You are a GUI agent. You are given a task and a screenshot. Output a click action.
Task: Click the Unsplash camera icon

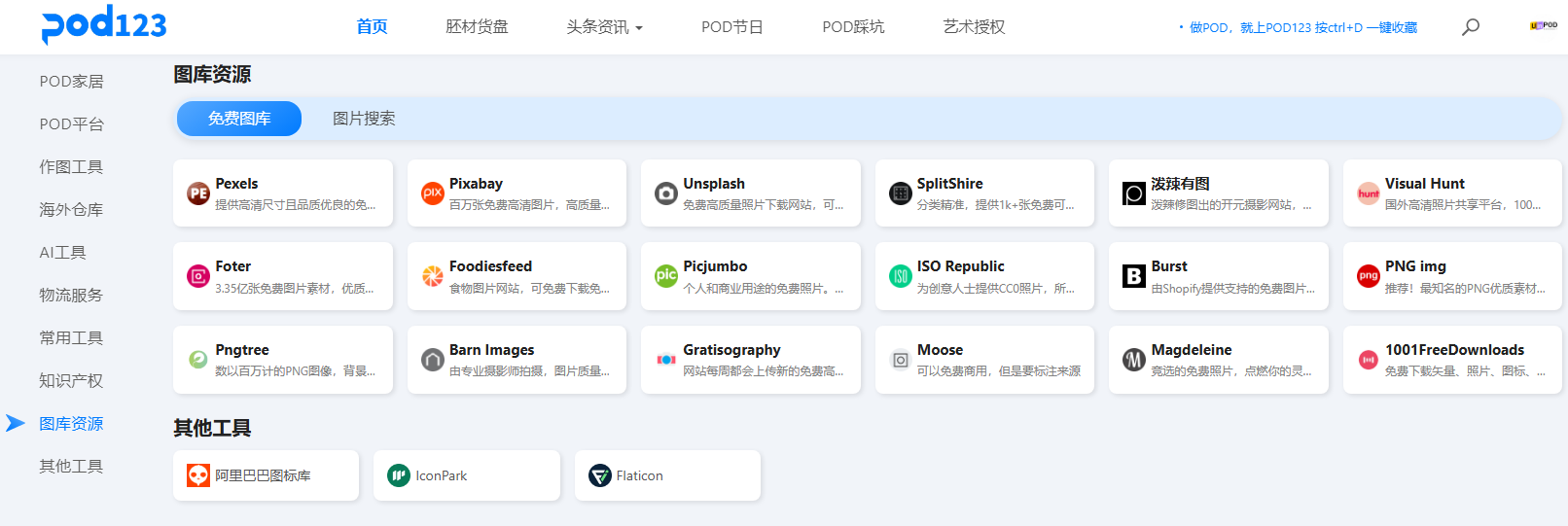click(x=666, y=193)
